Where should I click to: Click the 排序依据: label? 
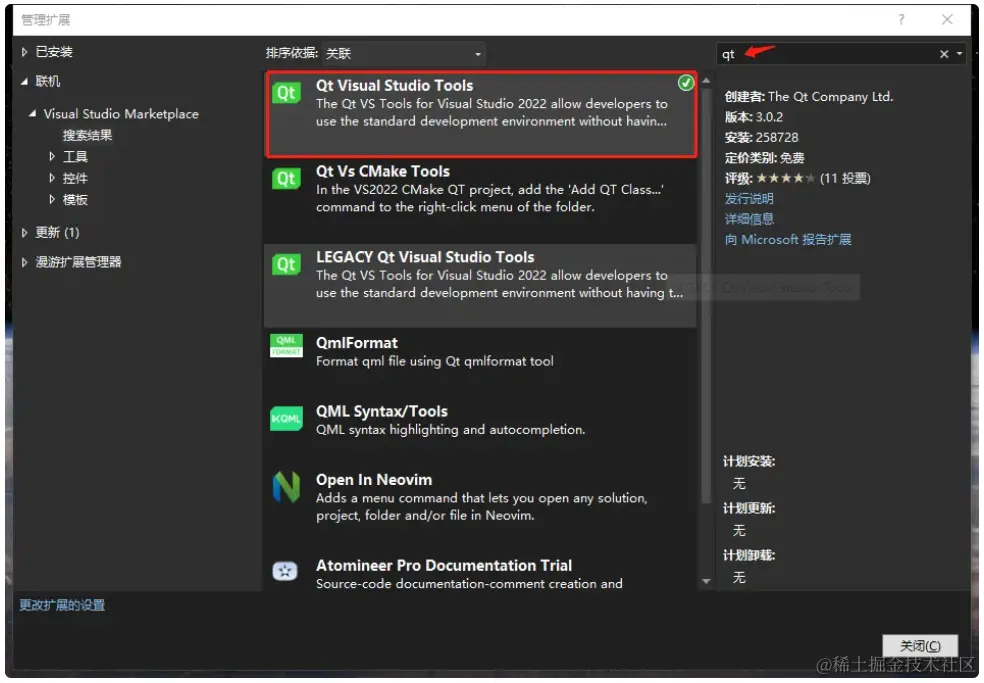pyautogui.click(x=291, y=53)
